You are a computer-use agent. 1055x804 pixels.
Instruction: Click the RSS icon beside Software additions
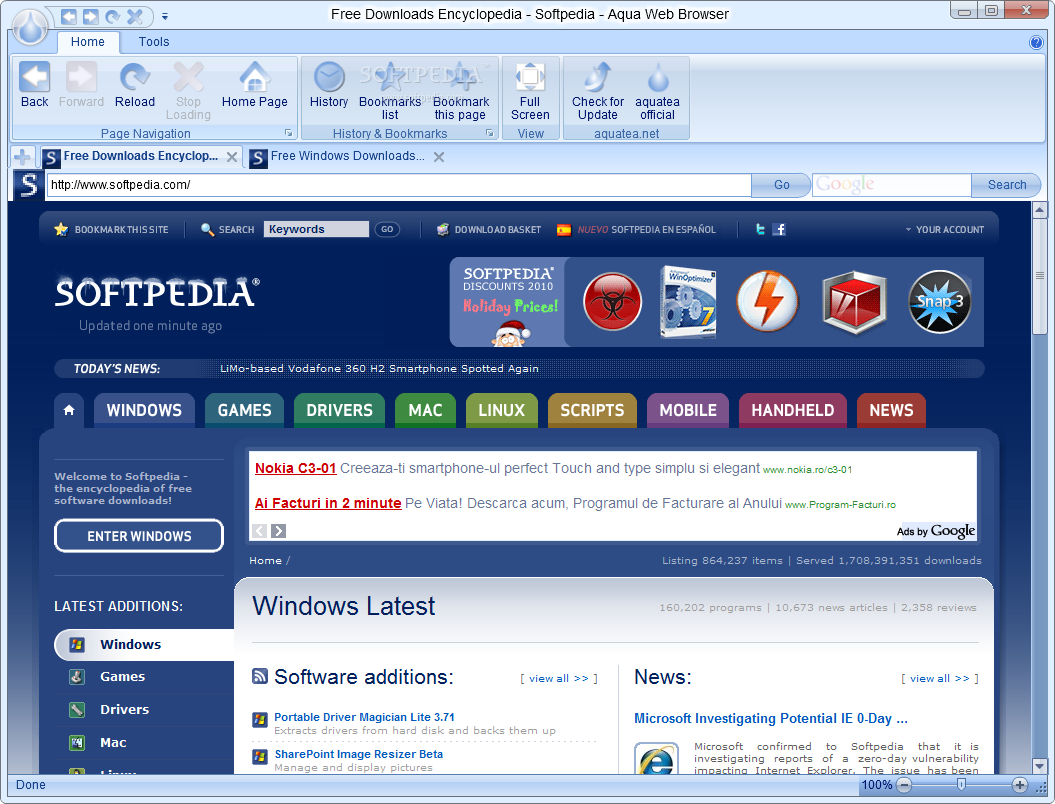tap(260, 676)
